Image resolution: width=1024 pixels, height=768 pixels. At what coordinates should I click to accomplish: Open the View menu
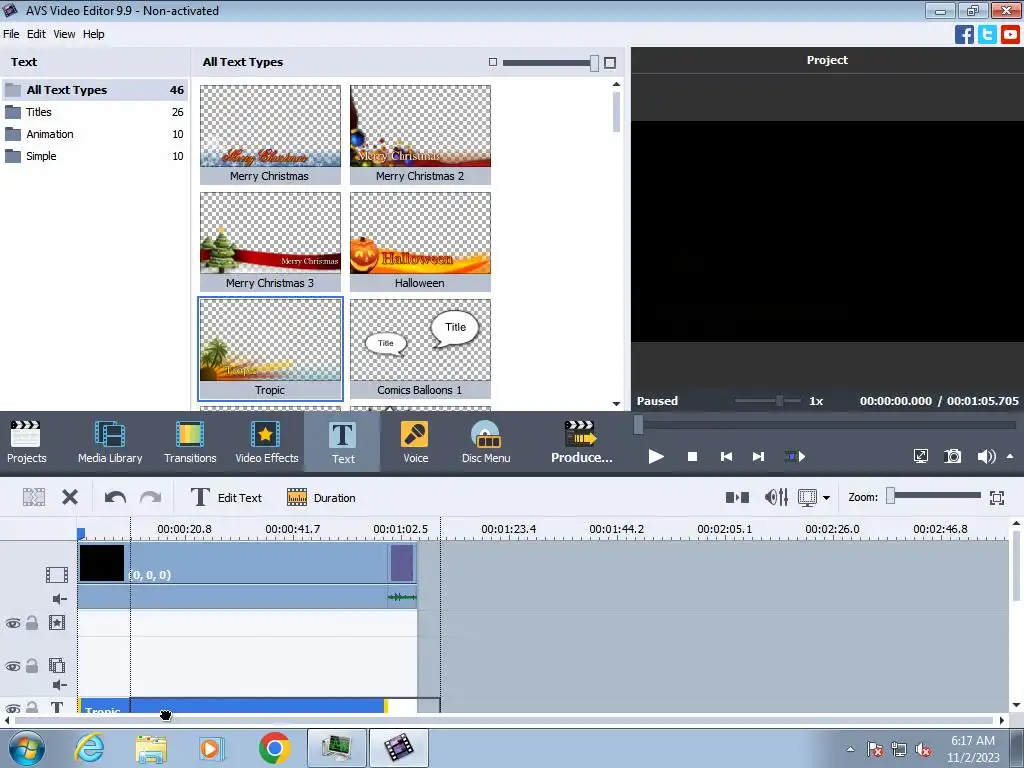click(64, 34)
